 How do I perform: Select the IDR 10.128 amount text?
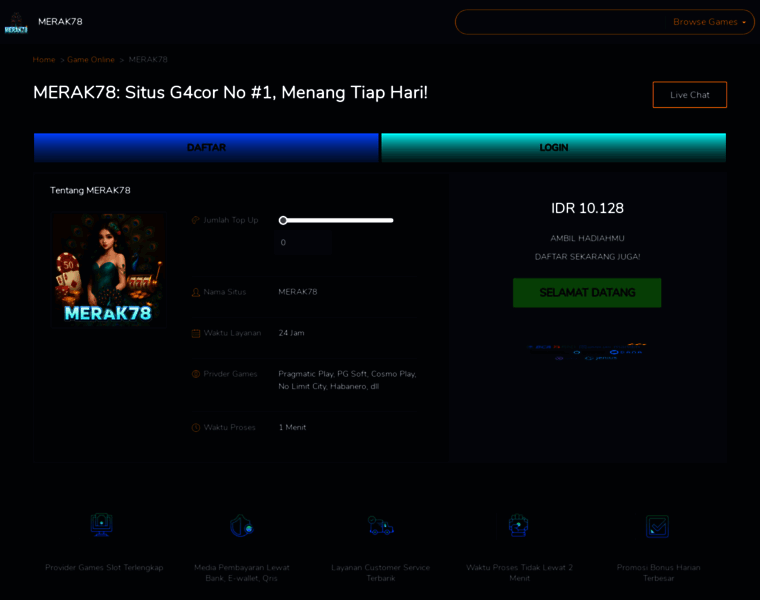(x=587, y=208)
